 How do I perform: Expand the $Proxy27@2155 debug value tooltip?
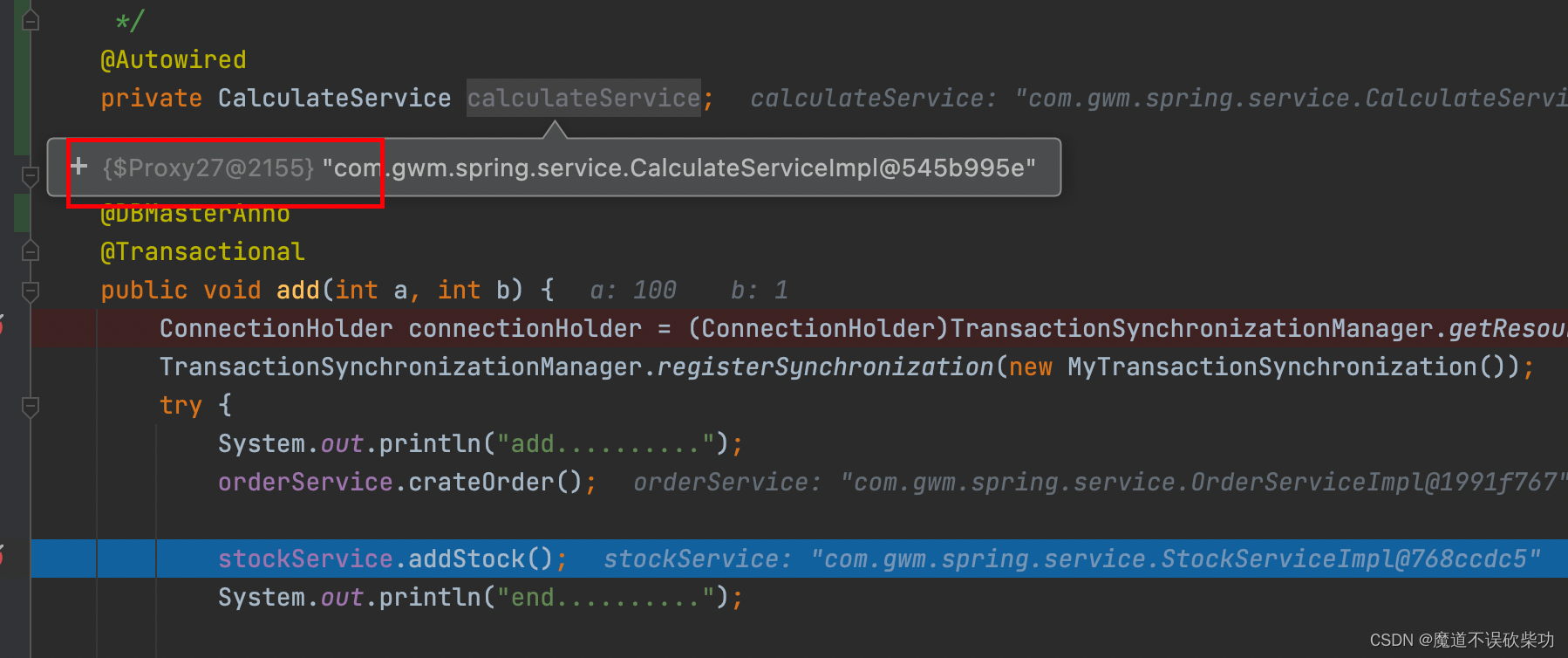[79, 166]
